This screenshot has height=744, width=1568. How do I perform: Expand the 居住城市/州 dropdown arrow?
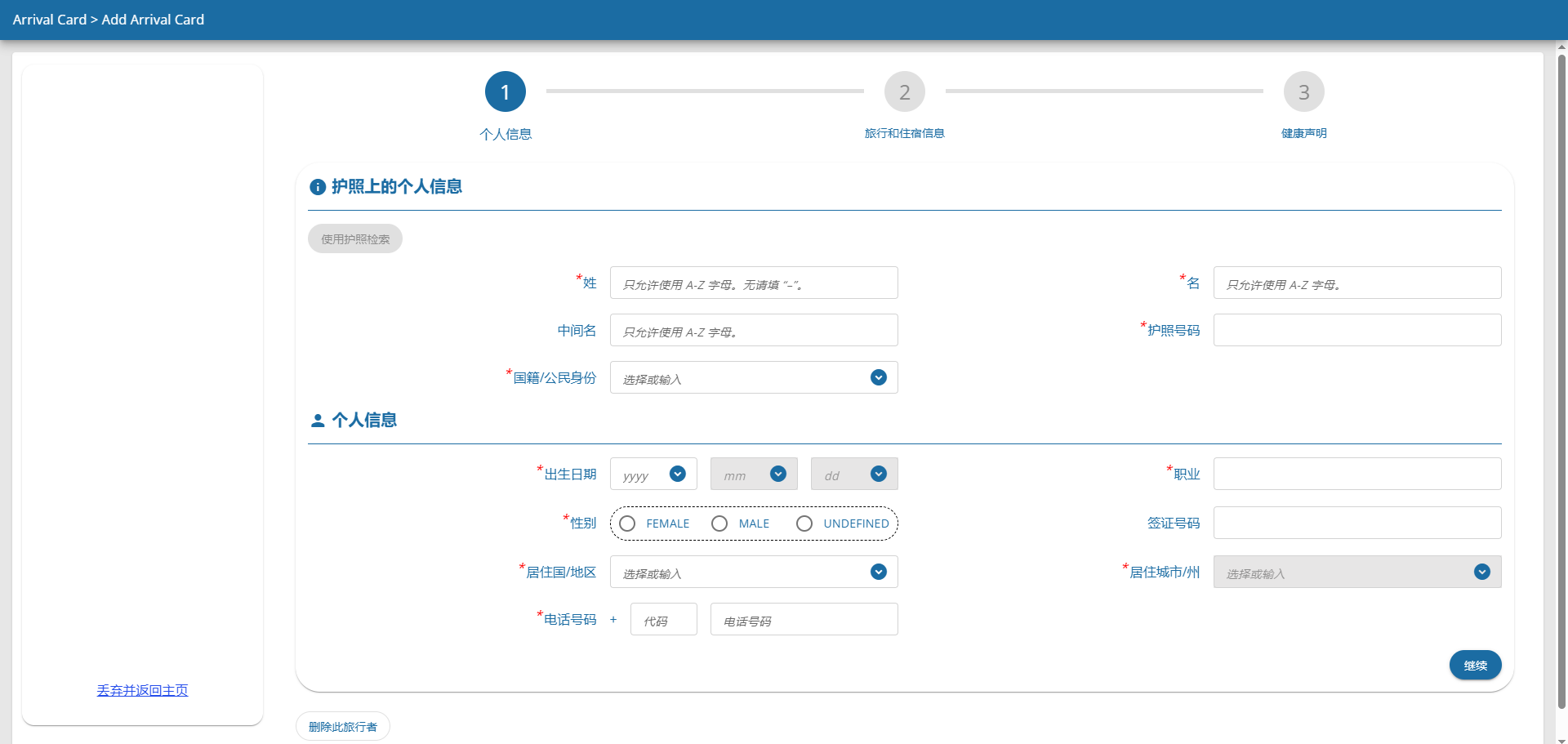click(x=1482, y=572)
